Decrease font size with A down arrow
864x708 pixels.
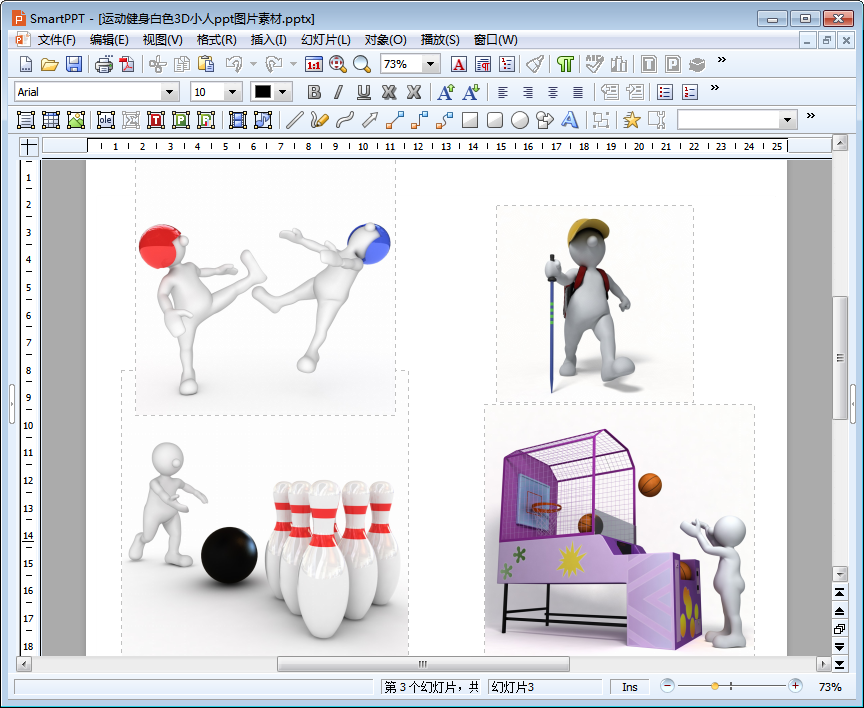click(x=471, y=92)
